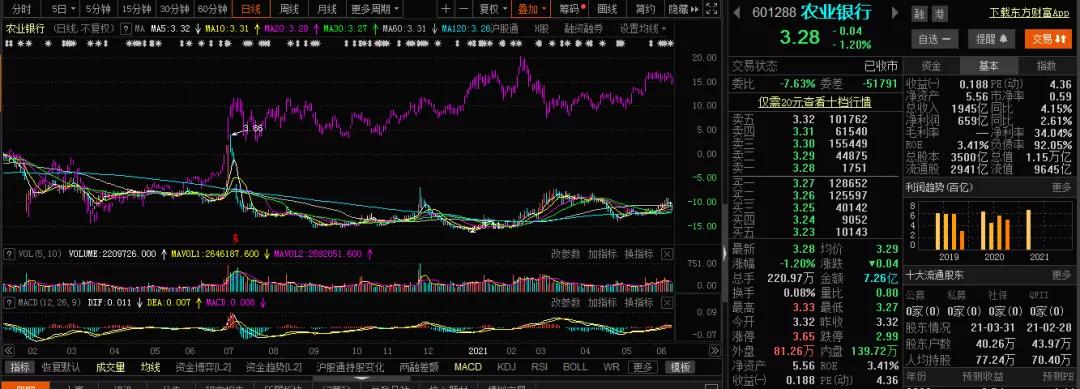Open the 交易 trade button

pyautogui.click(x=1048, y=39)
